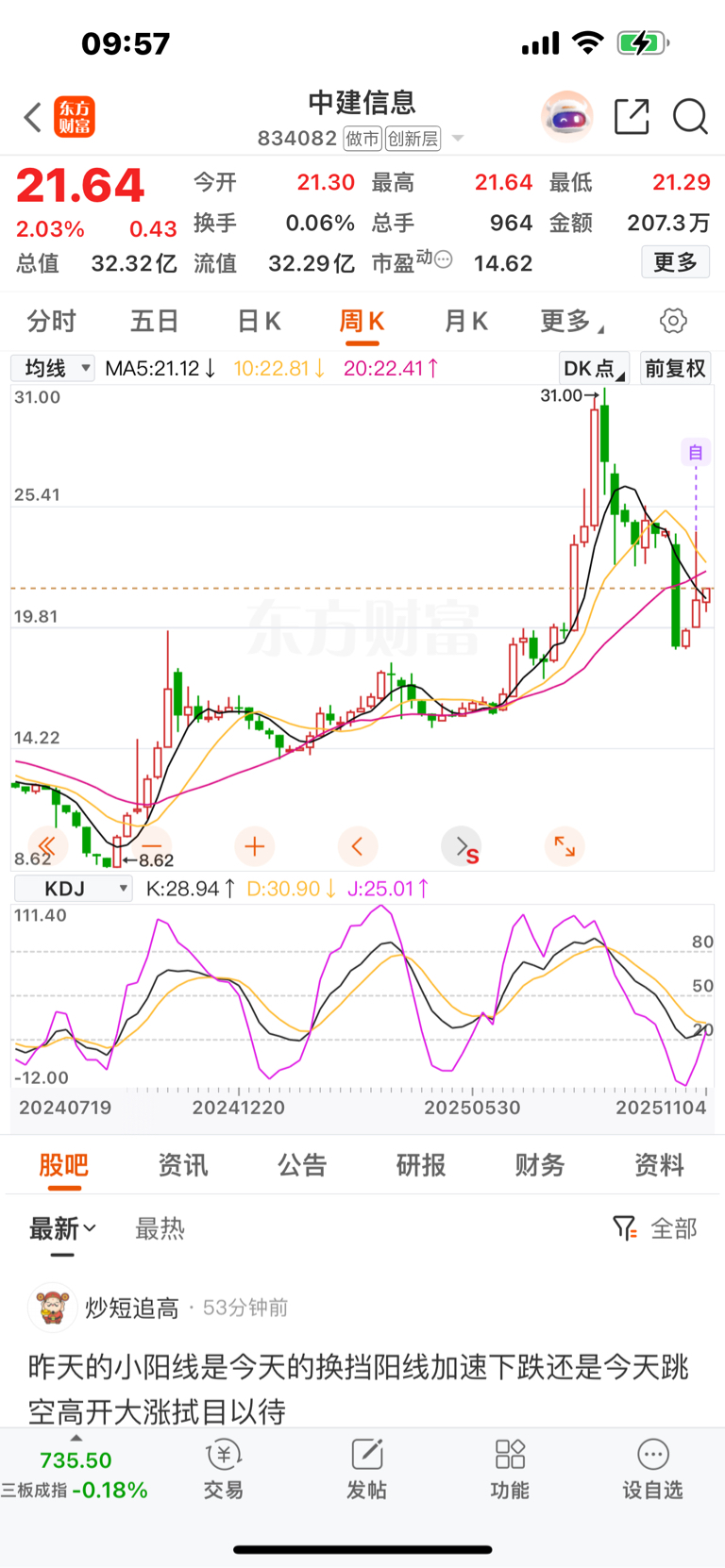Open the 发帖 post icon
Screen dimensions: 725x1568
366,1470
